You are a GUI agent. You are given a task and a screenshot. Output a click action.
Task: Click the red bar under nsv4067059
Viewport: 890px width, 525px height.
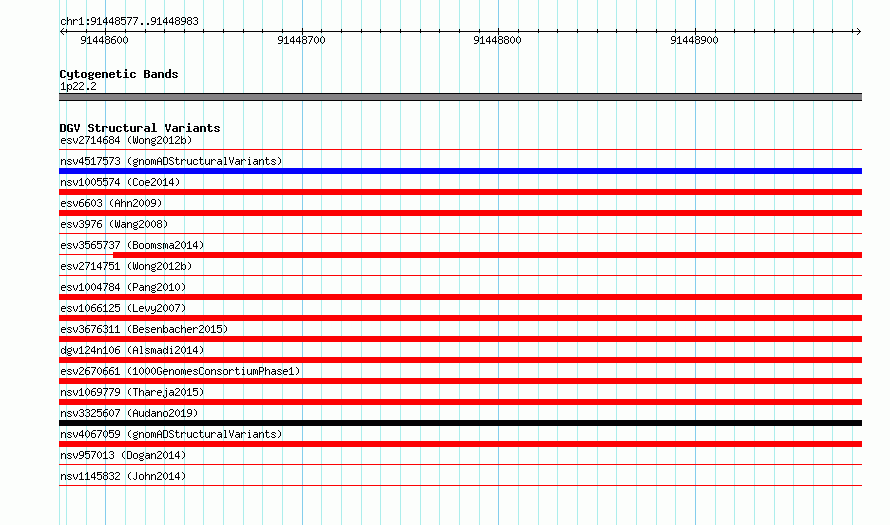click(x=460, y=444)
